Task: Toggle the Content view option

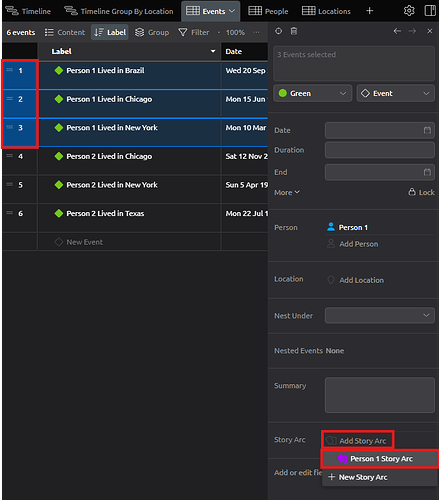Action: (x=65, y=32)
